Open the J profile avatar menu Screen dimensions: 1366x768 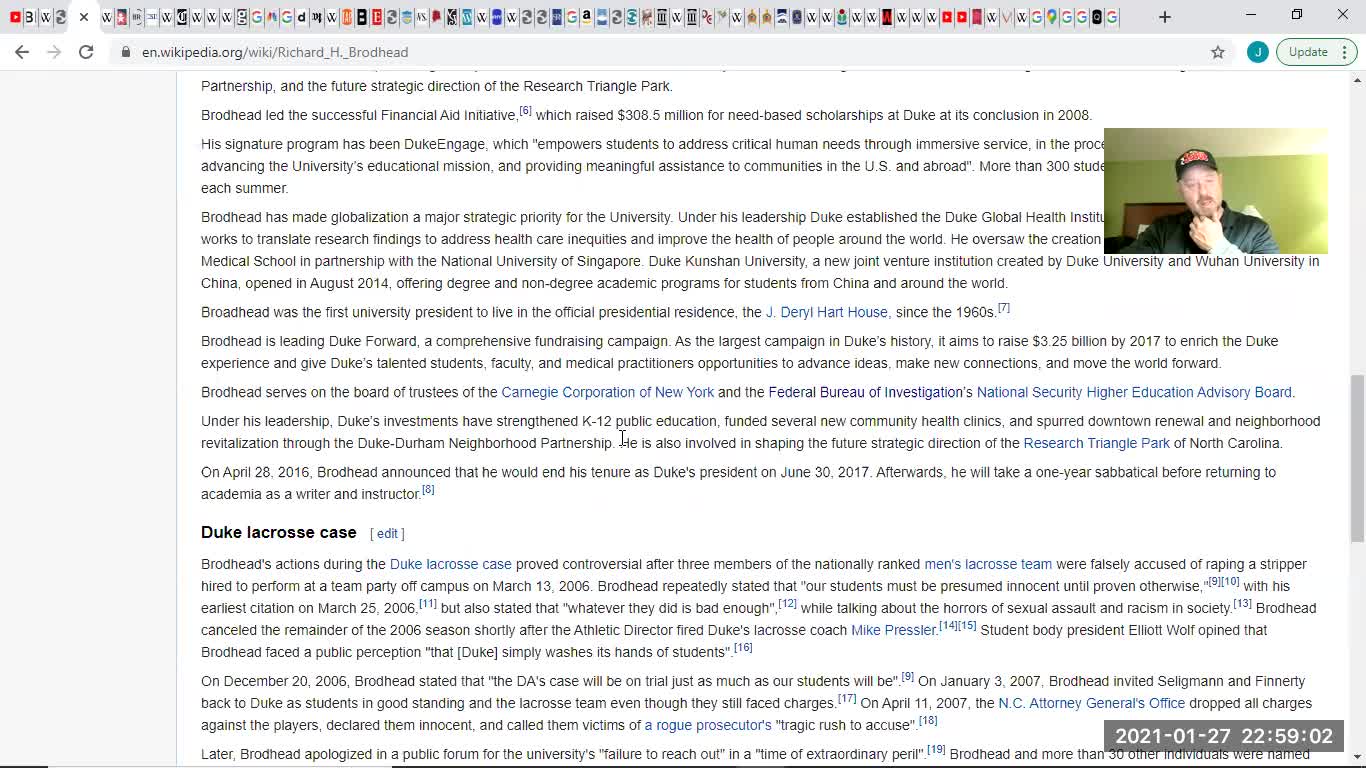[x=1258, y=52]
